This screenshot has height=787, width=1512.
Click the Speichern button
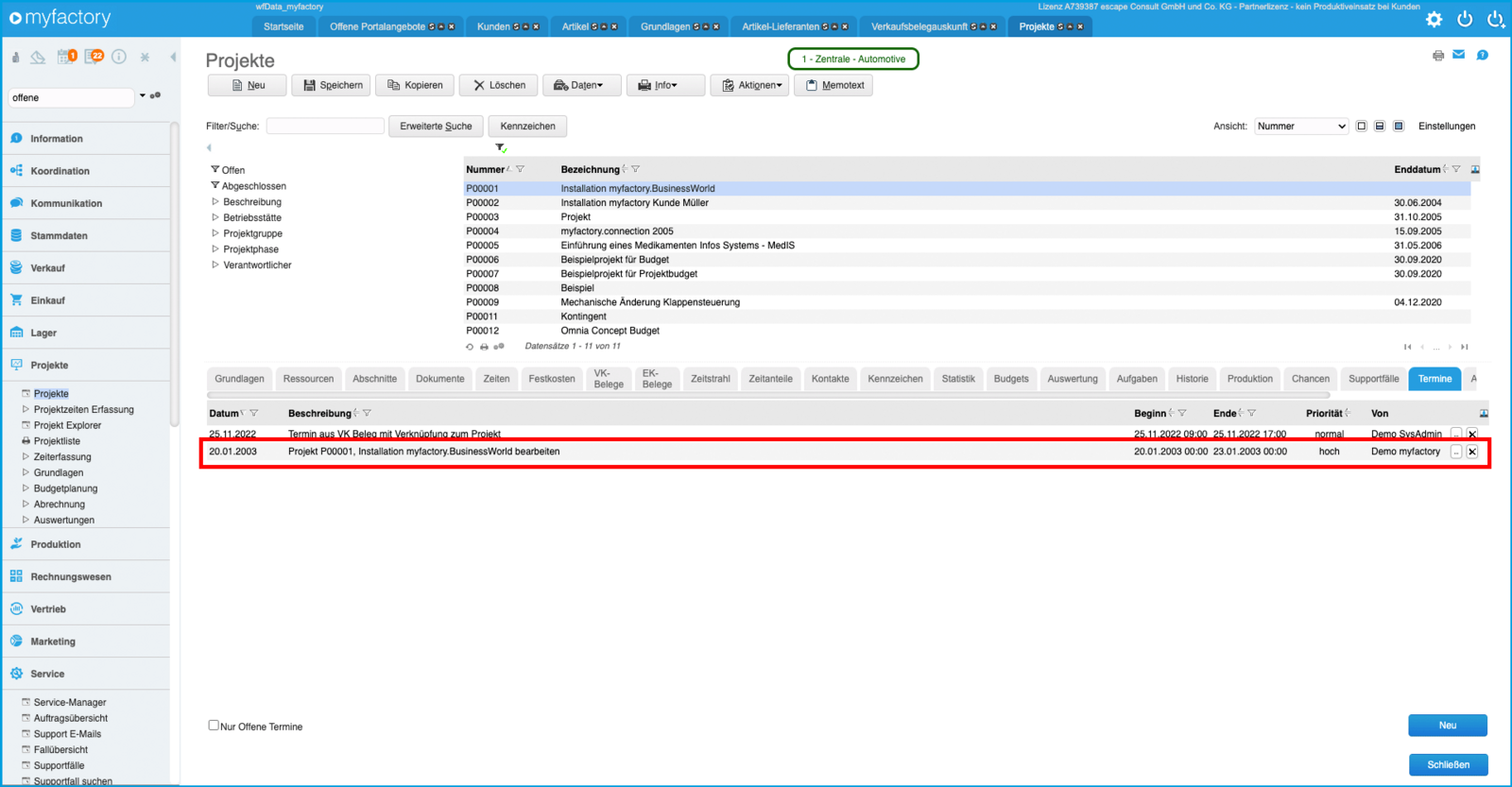333,85
